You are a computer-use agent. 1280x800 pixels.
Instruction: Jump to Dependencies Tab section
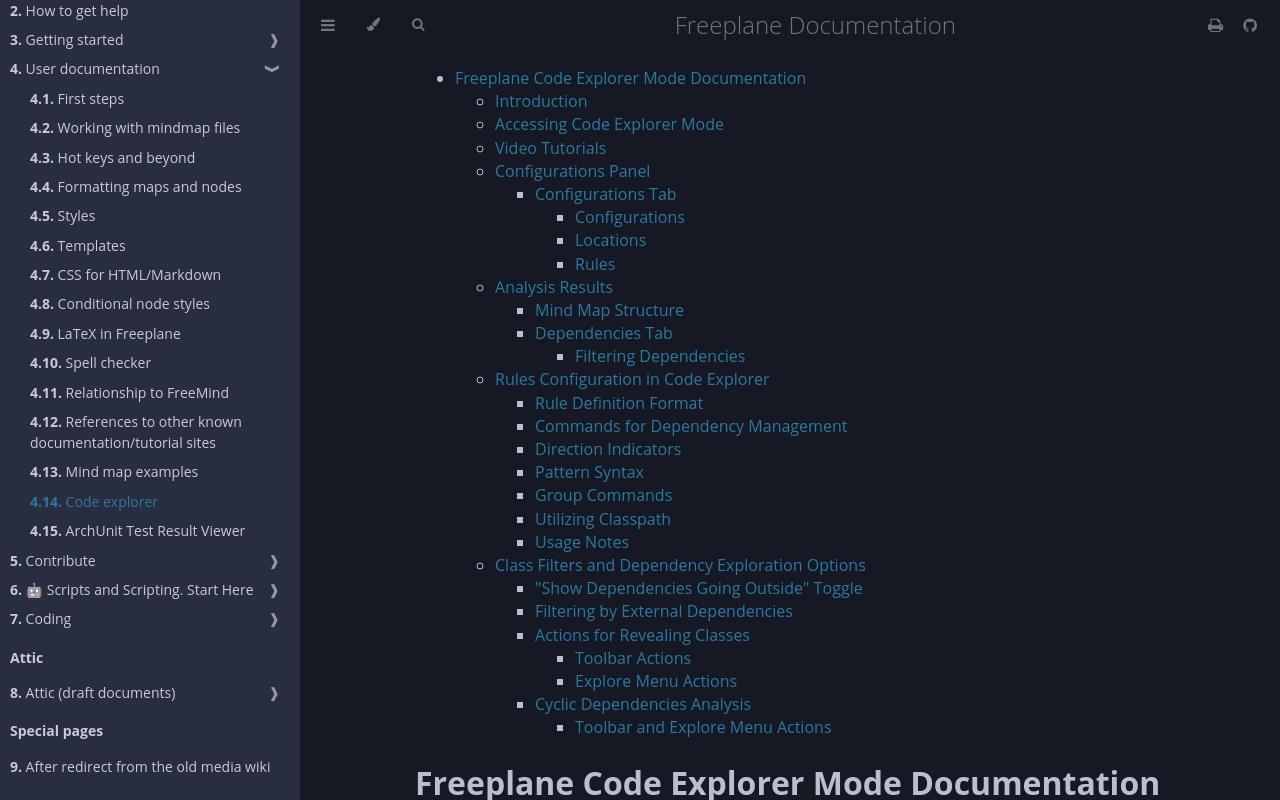[603, 333]
